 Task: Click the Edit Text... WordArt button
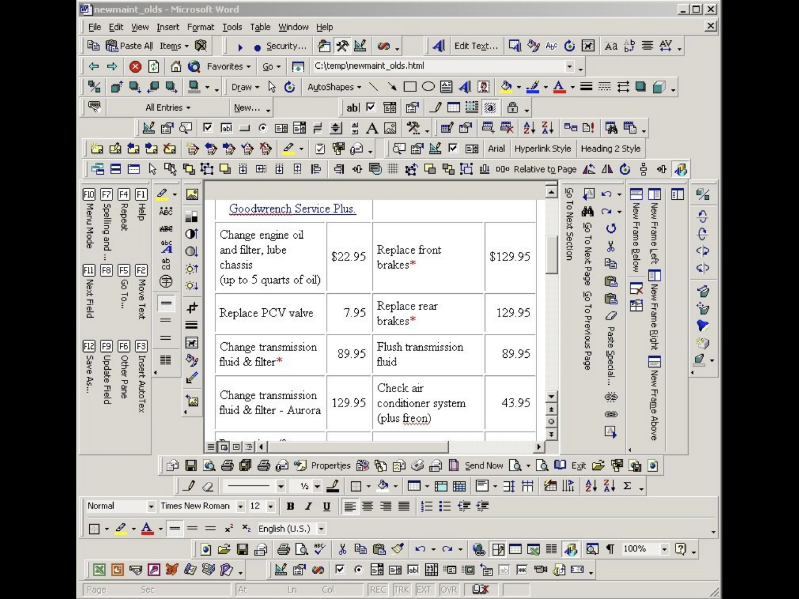[475, 46]
